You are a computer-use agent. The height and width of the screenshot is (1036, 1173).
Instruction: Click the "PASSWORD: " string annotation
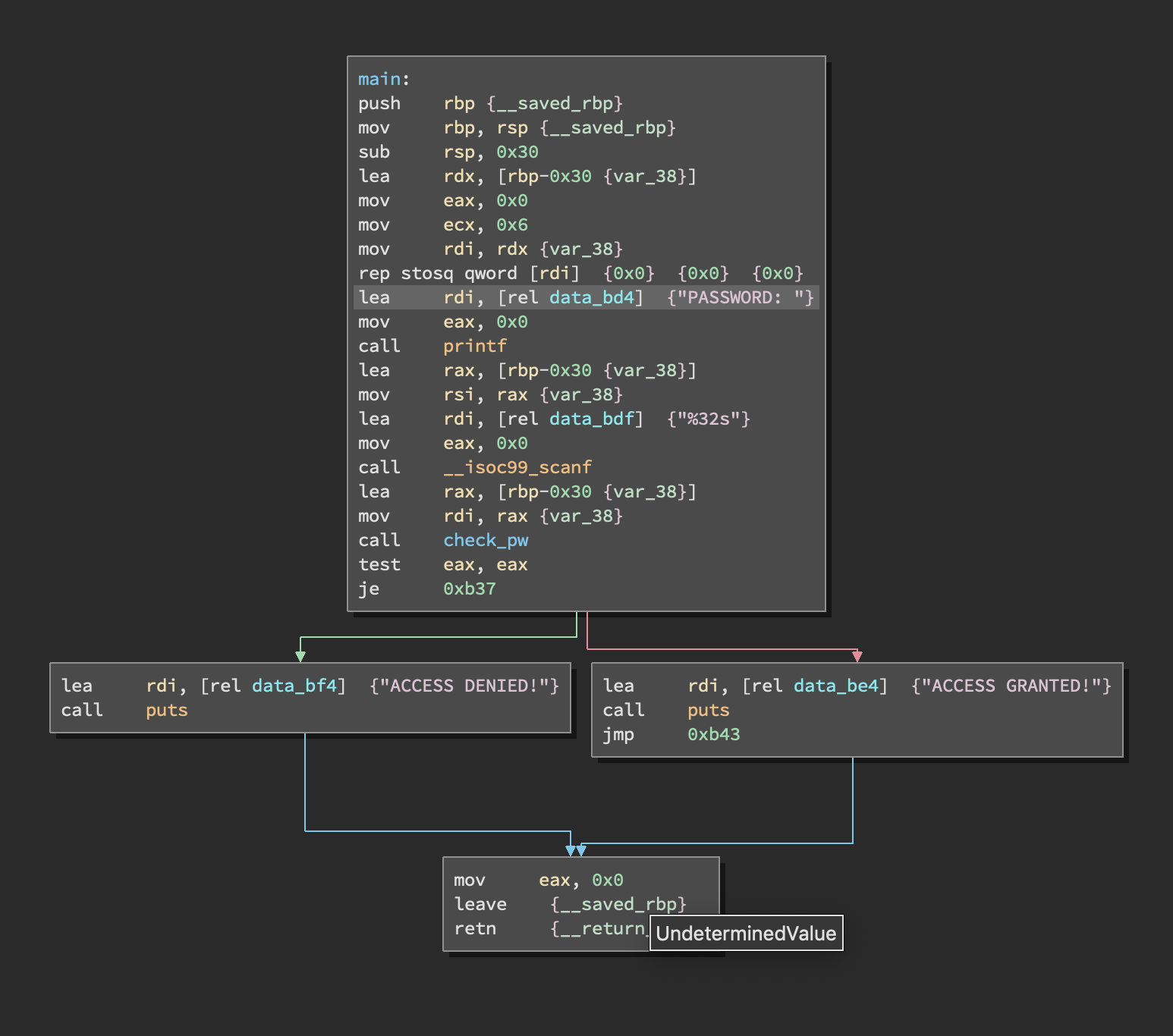740,297
